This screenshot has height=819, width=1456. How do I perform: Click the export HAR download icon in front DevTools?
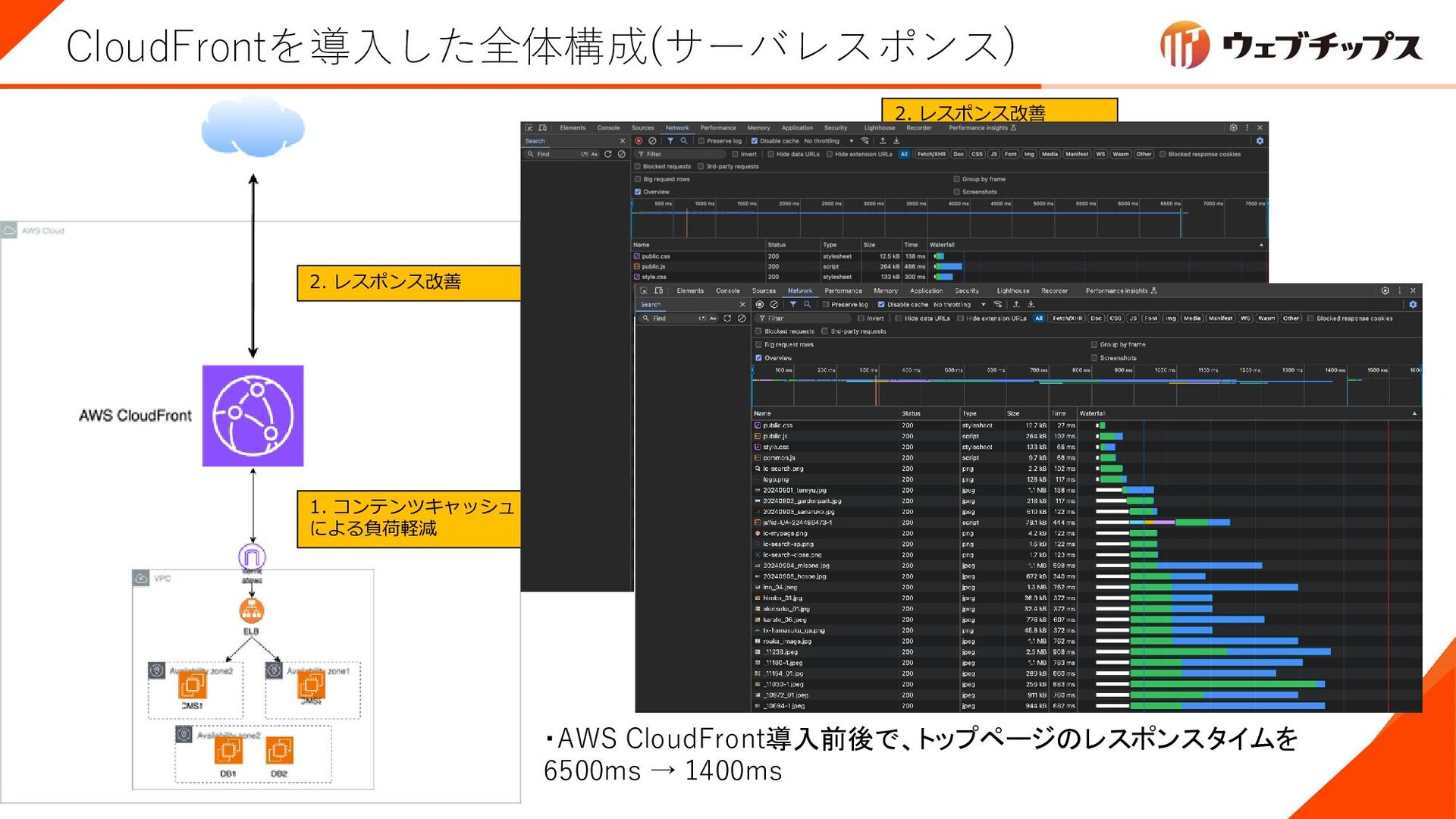[1031, 305]
